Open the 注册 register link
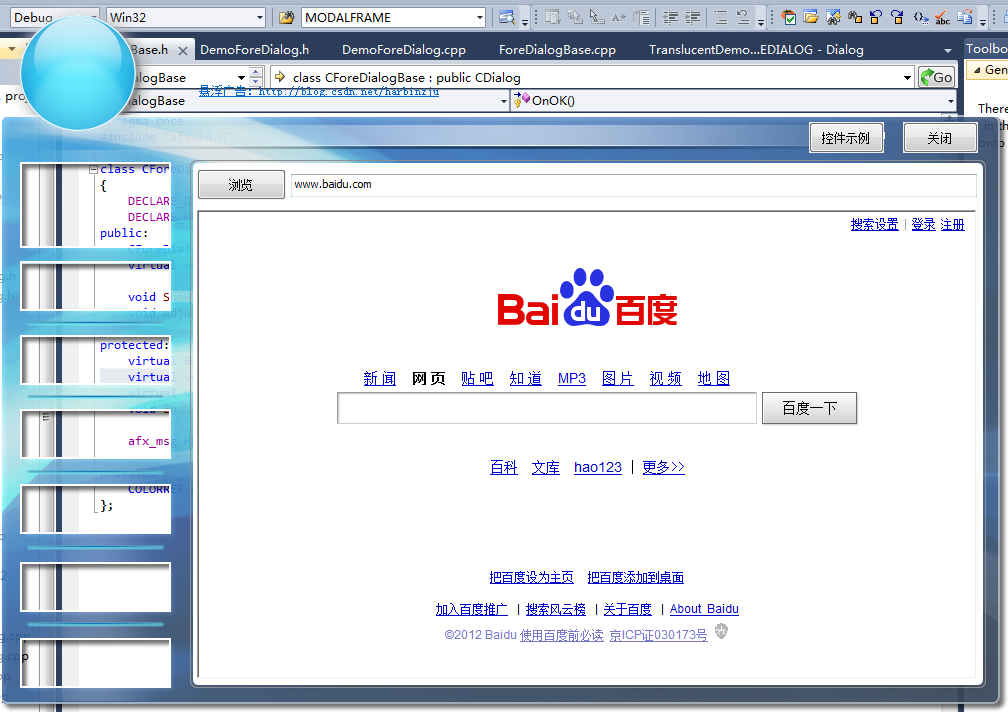 pos(952,224)
